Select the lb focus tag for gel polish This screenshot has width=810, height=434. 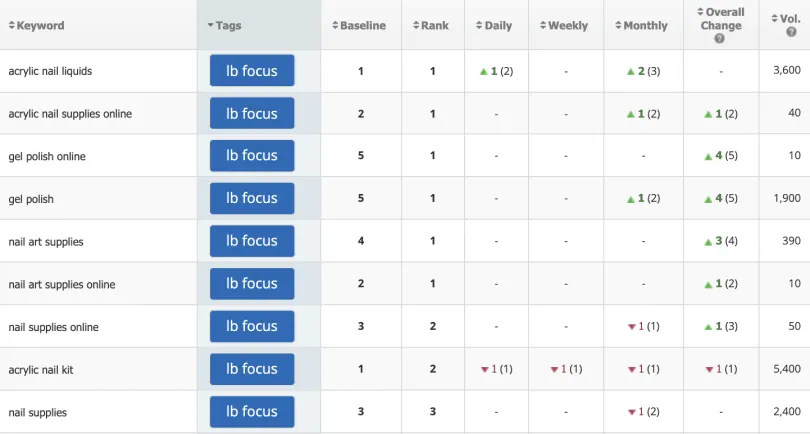click(x=252, y=198)
